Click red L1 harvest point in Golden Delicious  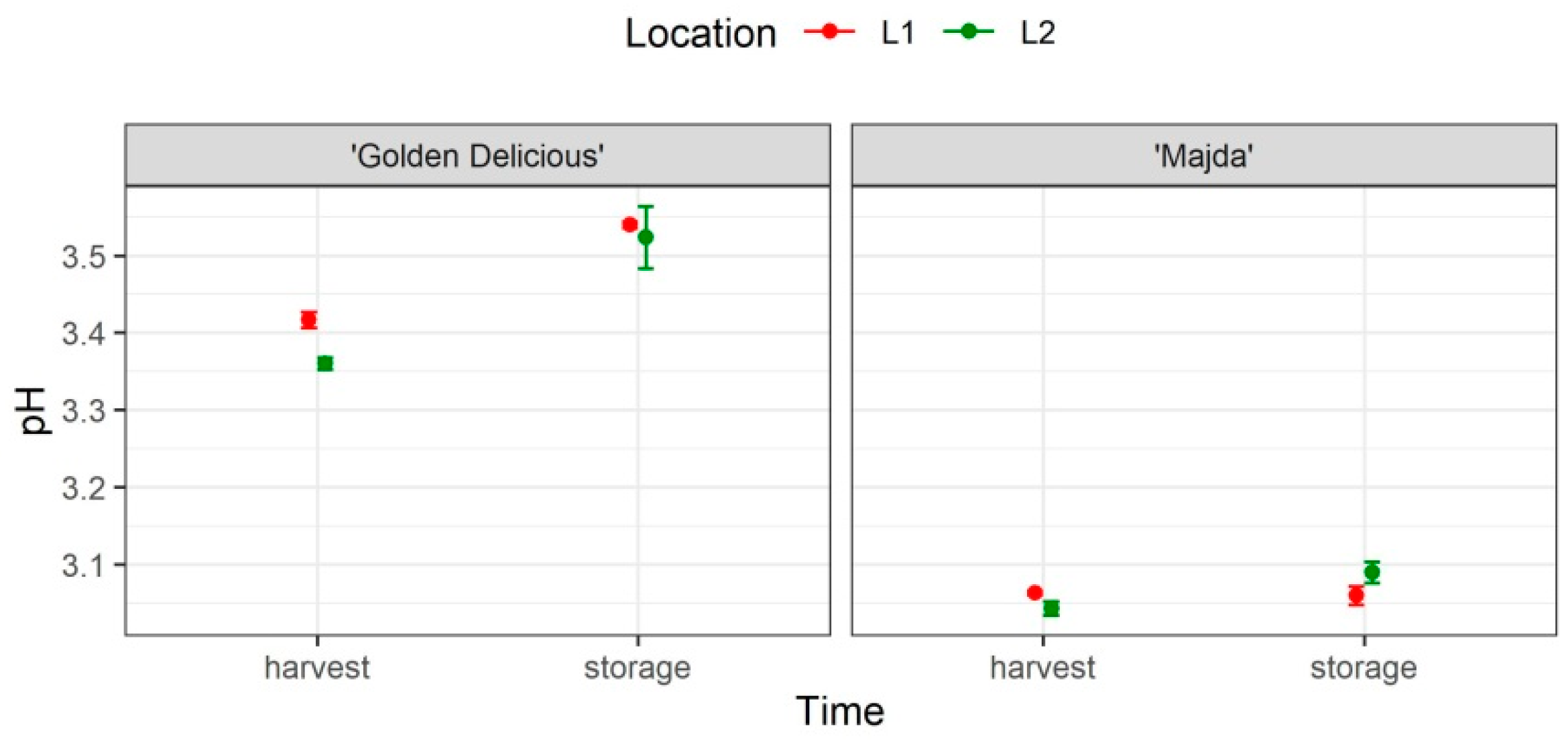click(x=308, y=320)
